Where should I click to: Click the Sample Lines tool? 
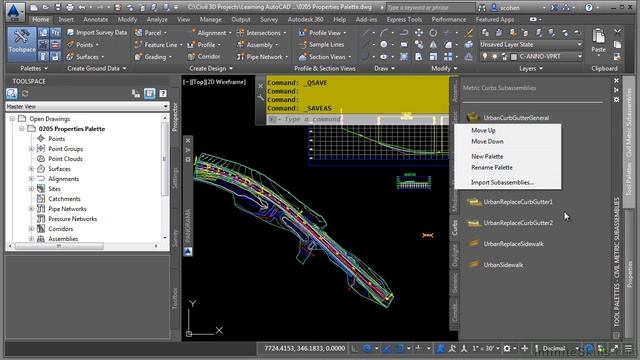[x=322, y=44]
